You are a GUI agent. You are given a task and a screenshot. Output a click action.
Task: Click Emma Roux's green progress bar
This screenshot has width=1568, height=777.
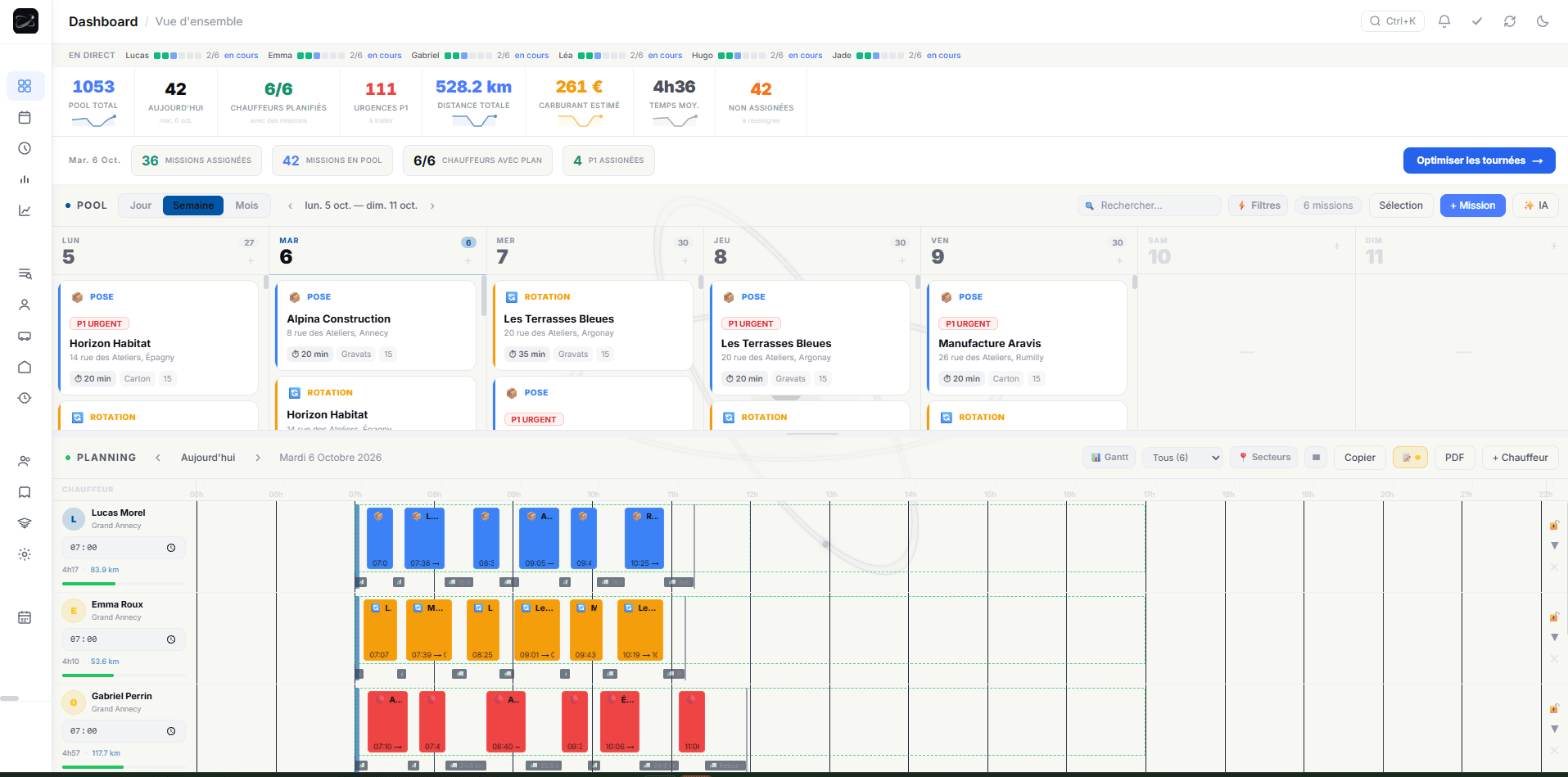124,675
